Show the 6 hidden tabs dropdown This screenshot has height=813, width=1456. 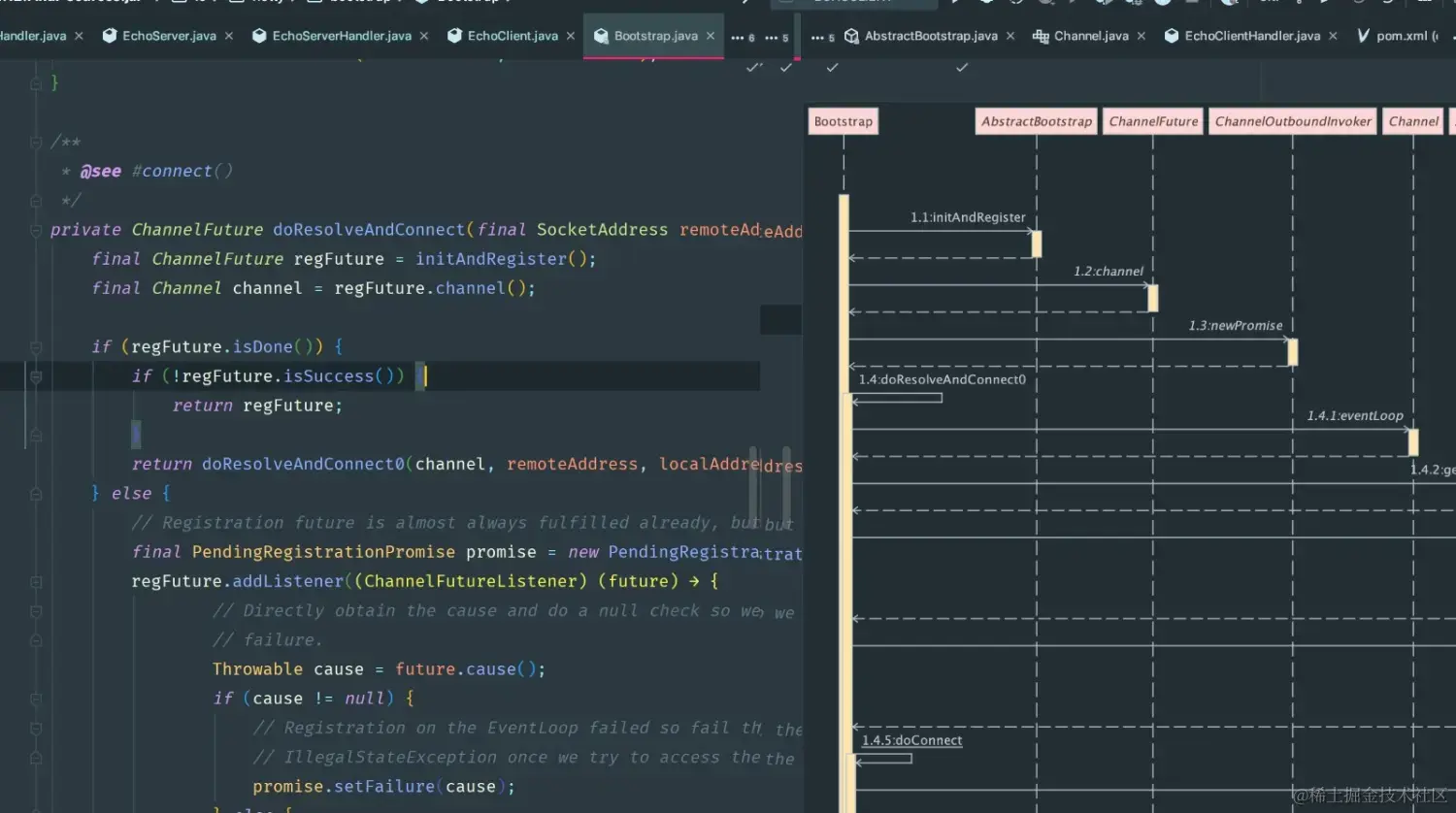[743, 38]
